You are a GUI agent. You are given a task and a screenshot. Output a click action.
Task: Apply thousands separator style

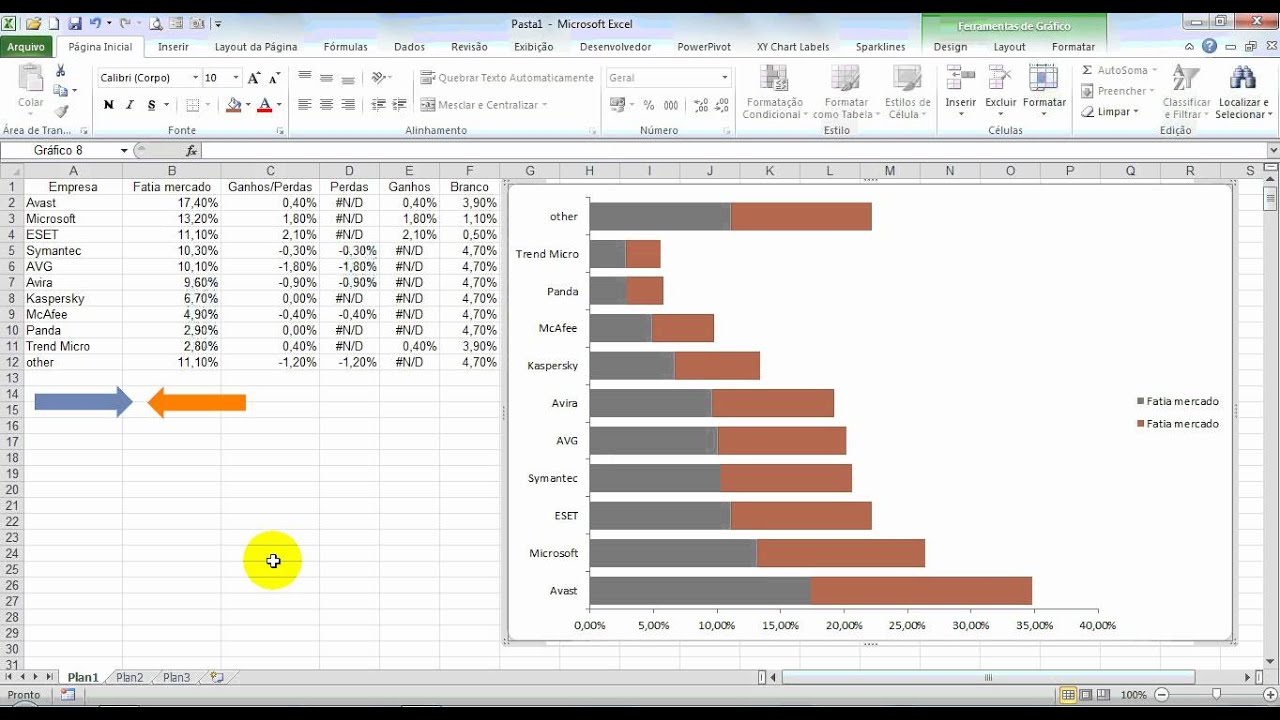point(670,105)
